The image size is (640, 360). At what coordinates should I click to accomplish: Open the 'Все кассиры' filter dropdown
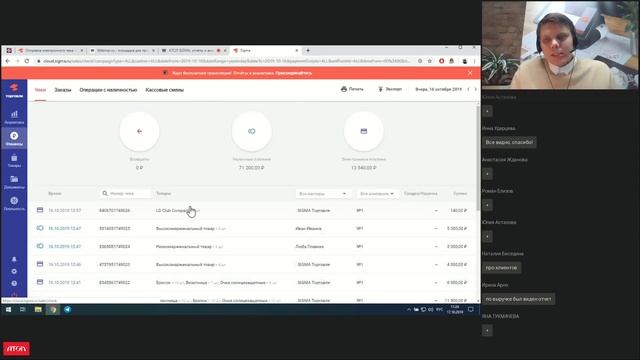point(323,193)
